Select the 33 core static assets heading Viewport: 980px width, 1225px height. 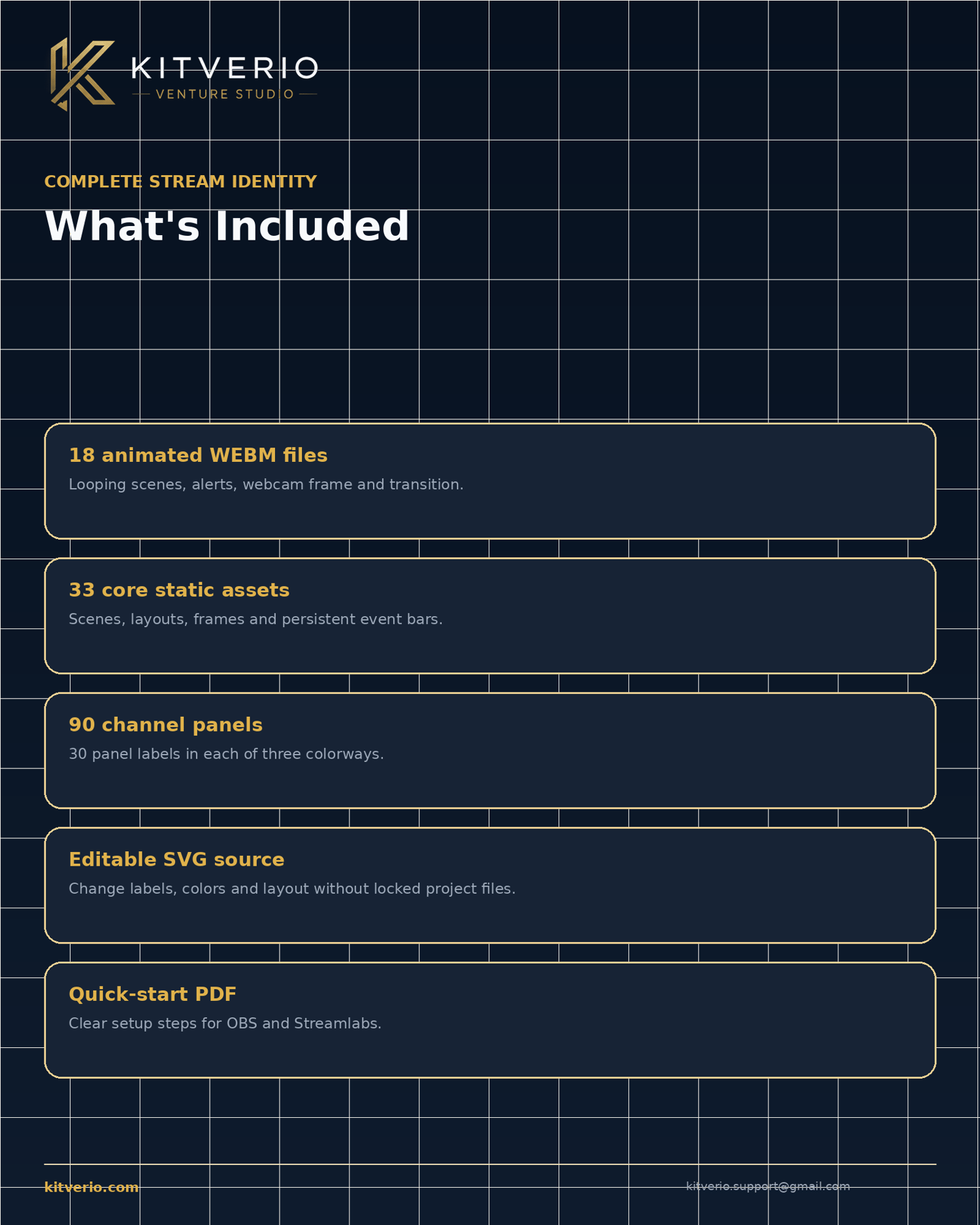(x=179, y=590)
